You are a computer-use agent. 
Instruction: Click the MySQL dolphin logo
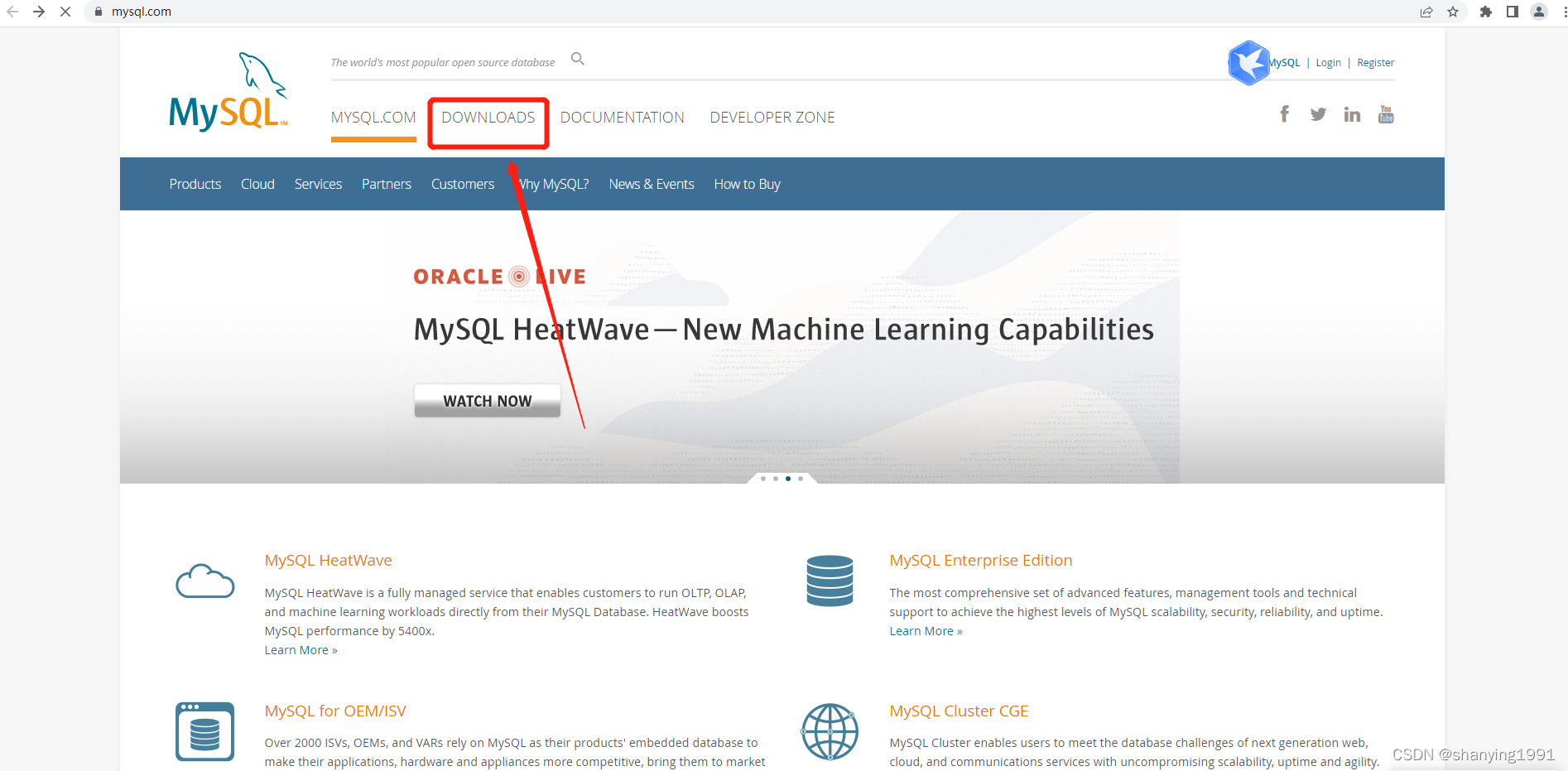pos(228,92)
